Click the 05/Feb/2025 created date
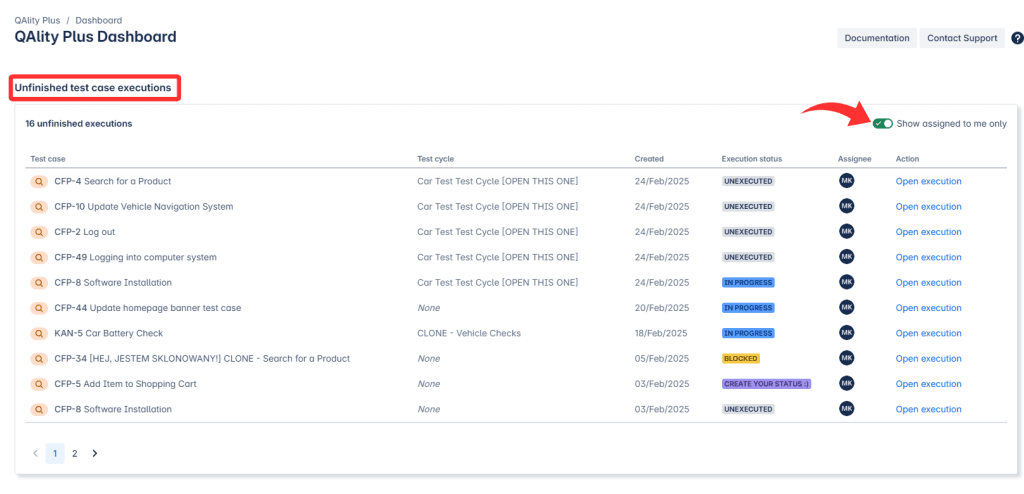The height and width of the screenshot is (494, 1024). (662, 359)
